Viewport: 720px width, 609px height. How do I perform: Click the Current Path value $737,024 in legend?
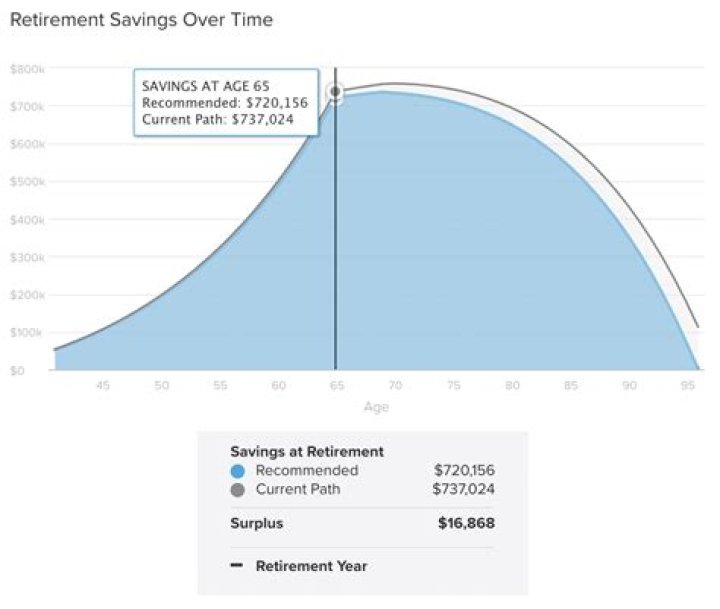point(464,489)
